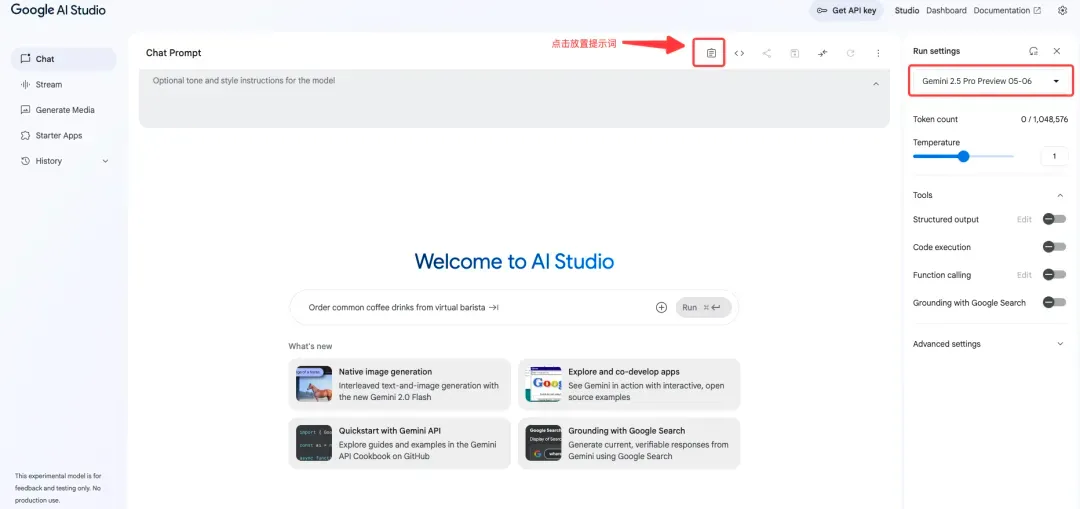This screenshot has width=1080, height=509.
Task: Expand the Advanced settings section
Action: (989, 344)
